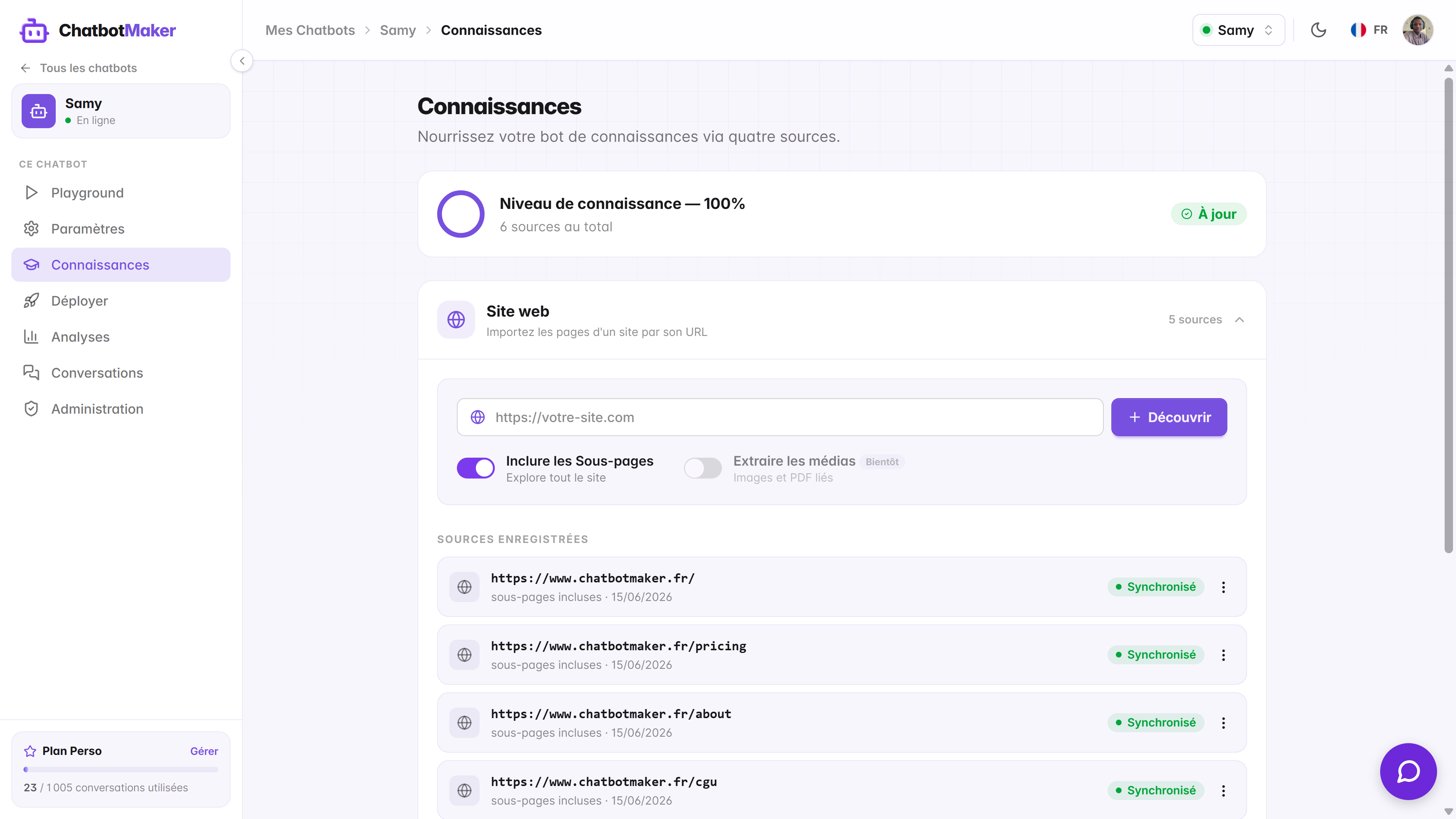The image size is (1456, 819).
Task: Click the 5 sources count label
Action: click(1195, 319)
